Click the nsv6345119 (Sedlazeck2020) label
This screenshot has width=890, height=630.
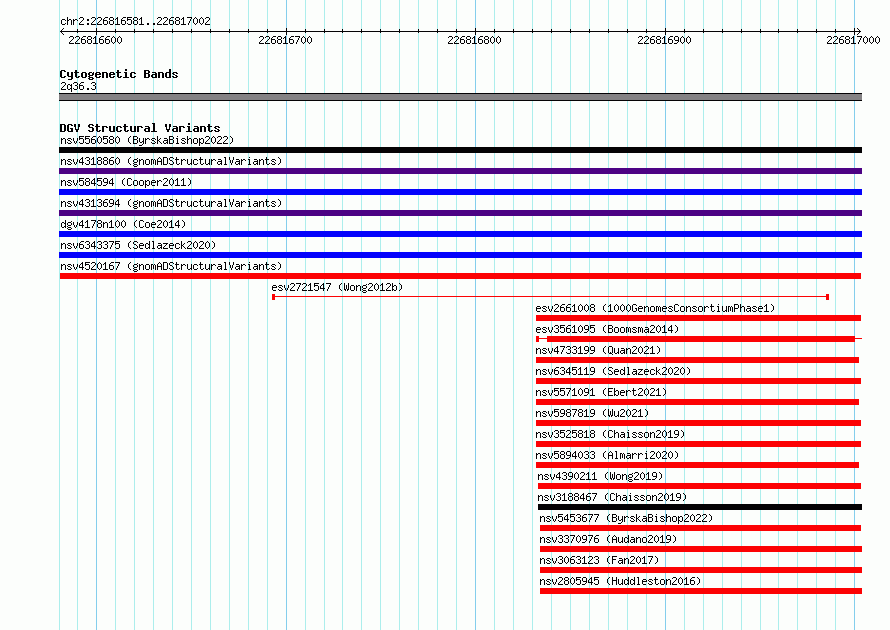[613, 371]
